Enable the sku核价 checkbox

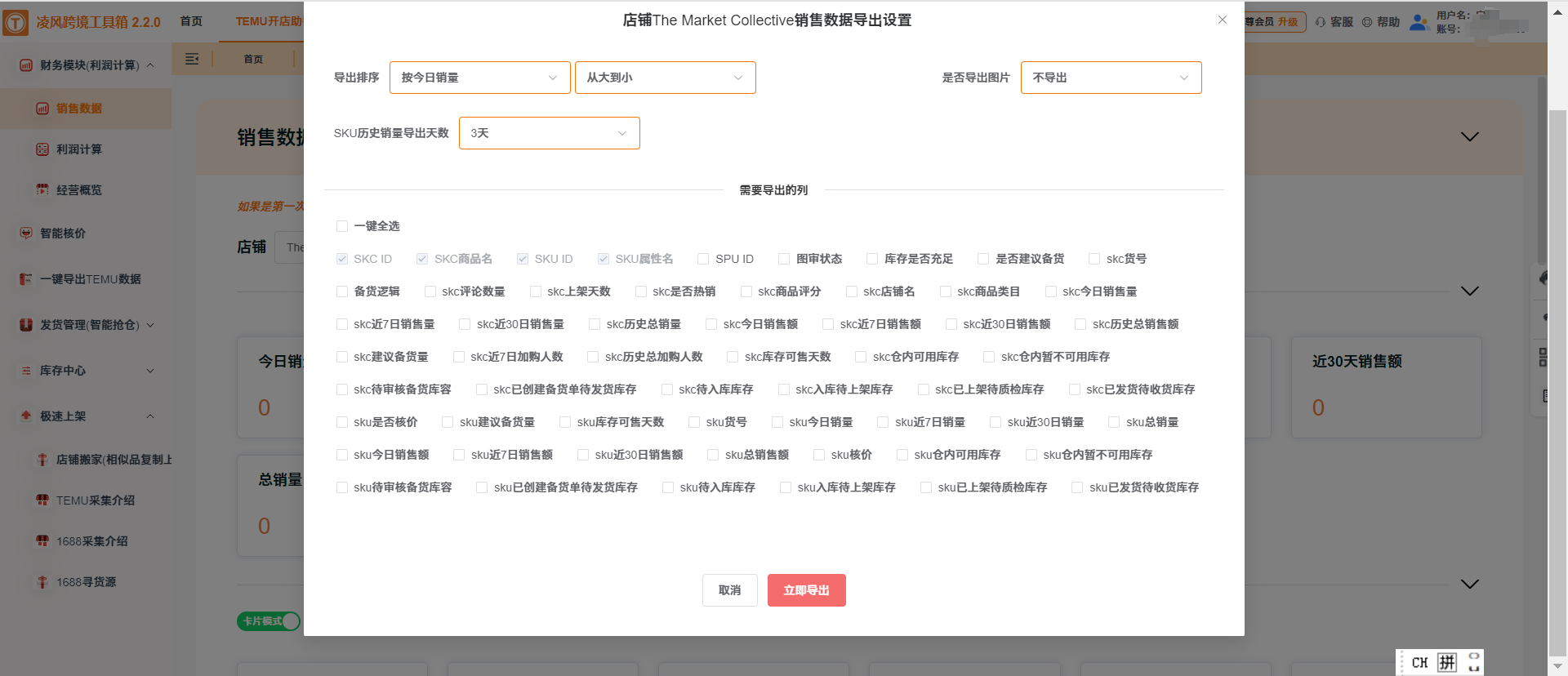click(819, 455)
